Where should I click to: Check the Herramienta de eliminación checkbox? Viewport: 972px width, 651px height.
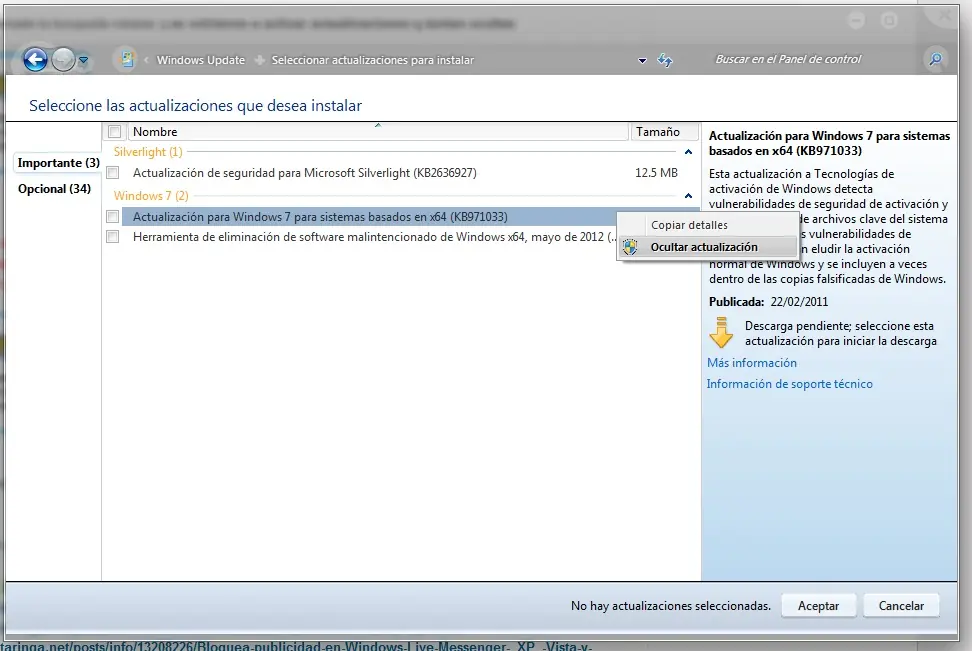click(x=113, y=237)
